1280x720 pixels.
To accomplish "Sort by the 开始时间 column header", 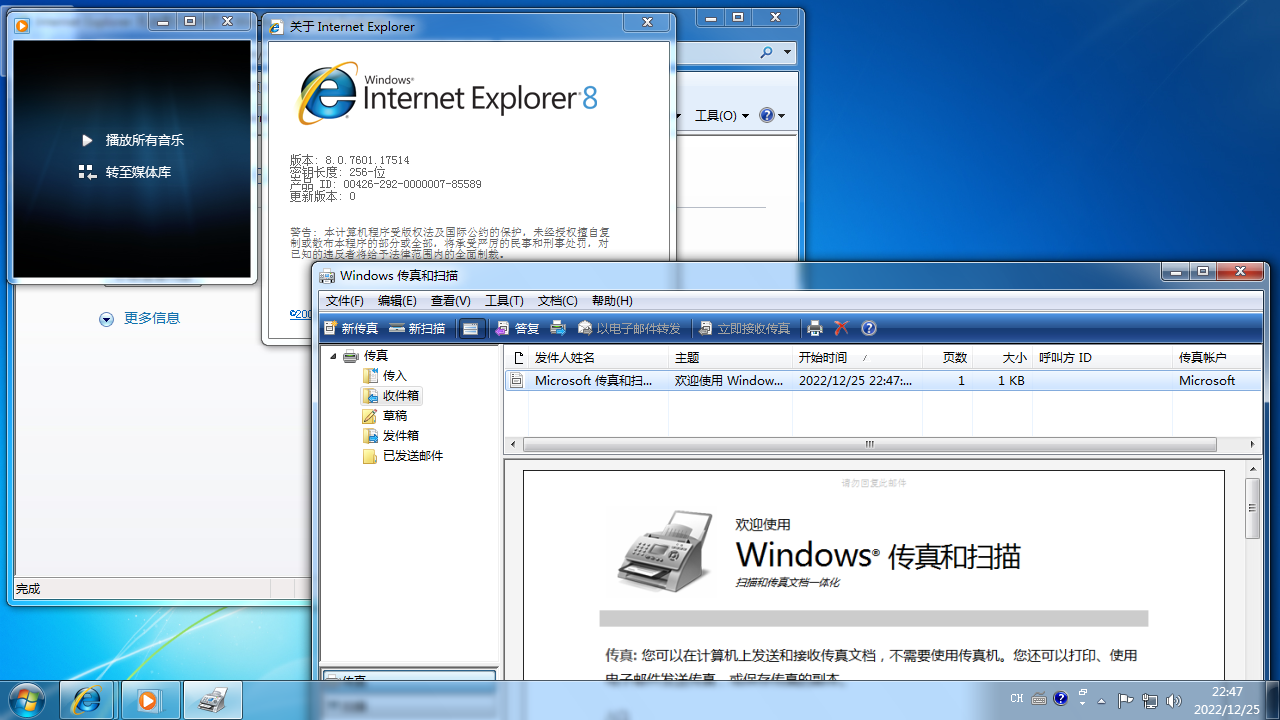I will pos(856,358).
